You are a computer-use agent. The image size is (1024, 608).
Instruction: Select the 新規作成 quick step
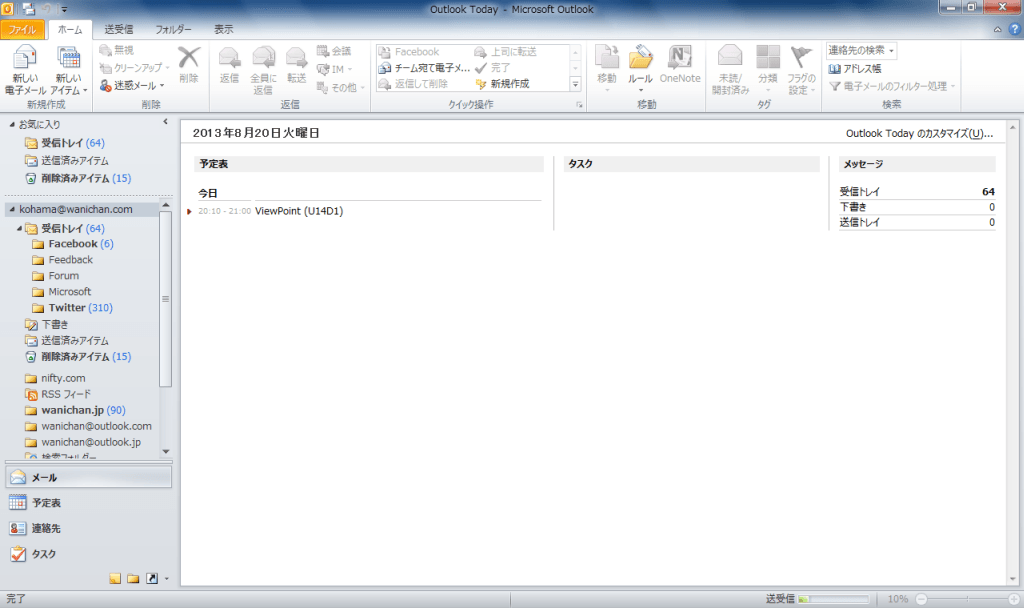point(502,84)
